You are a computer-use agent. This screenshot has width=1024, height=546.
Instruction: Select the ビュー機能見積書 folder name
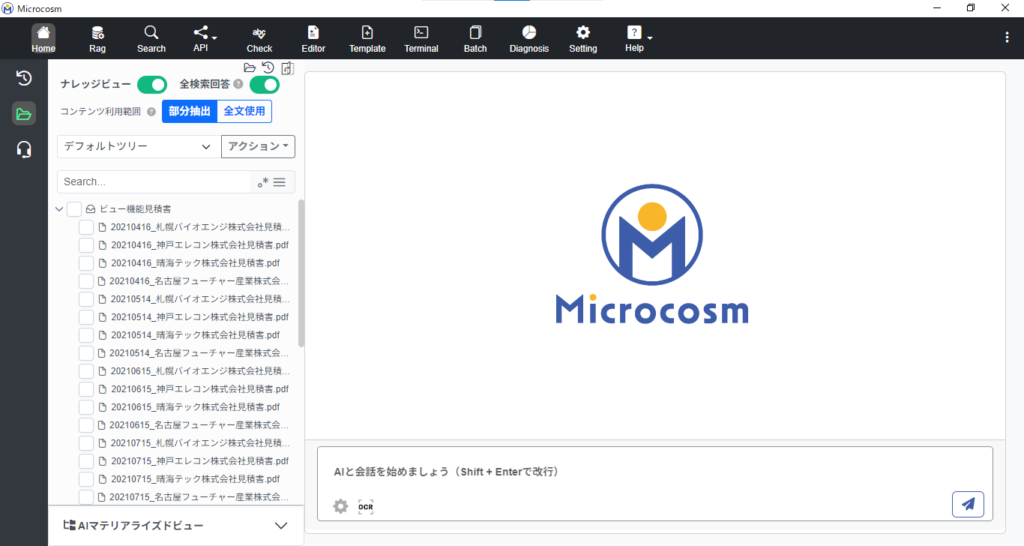point(135,209)
